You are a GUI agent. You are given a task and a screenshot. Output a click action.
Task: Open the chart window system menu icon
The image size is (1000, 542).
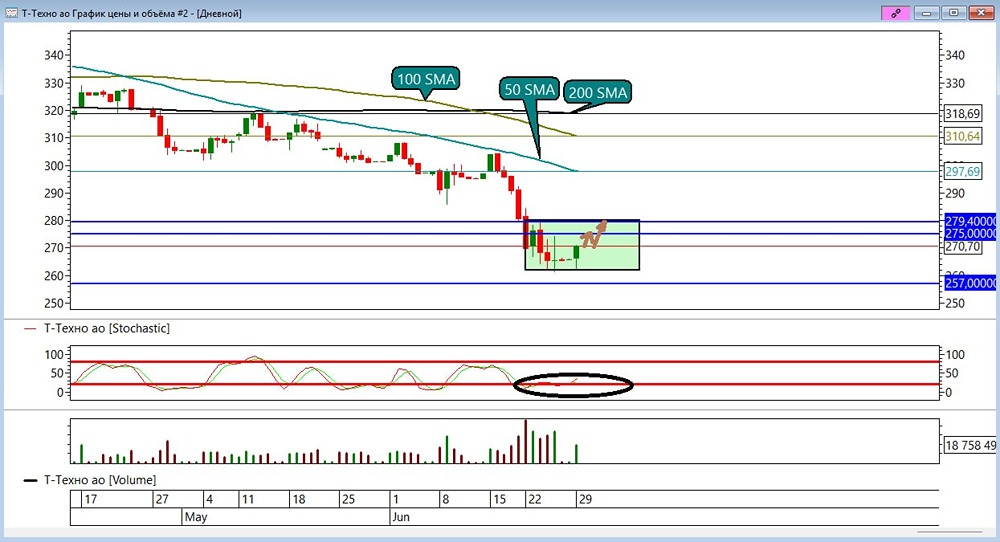click(11, 13)
